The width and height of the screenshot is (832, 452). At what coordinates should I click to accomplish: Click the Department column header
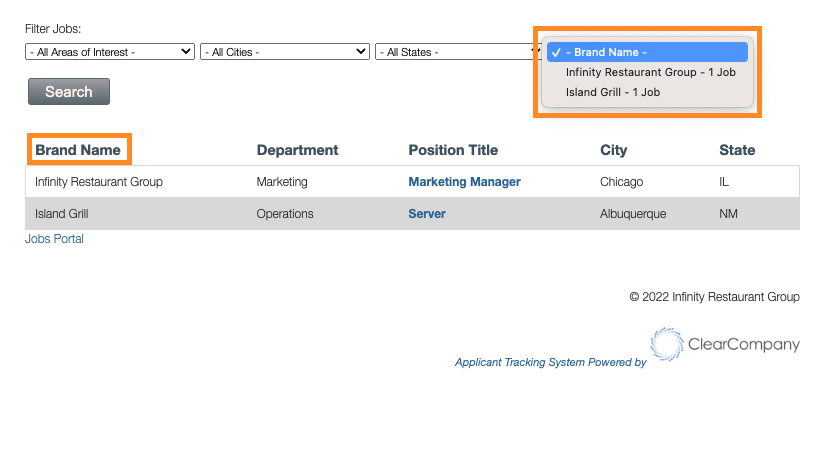point(298,150)
